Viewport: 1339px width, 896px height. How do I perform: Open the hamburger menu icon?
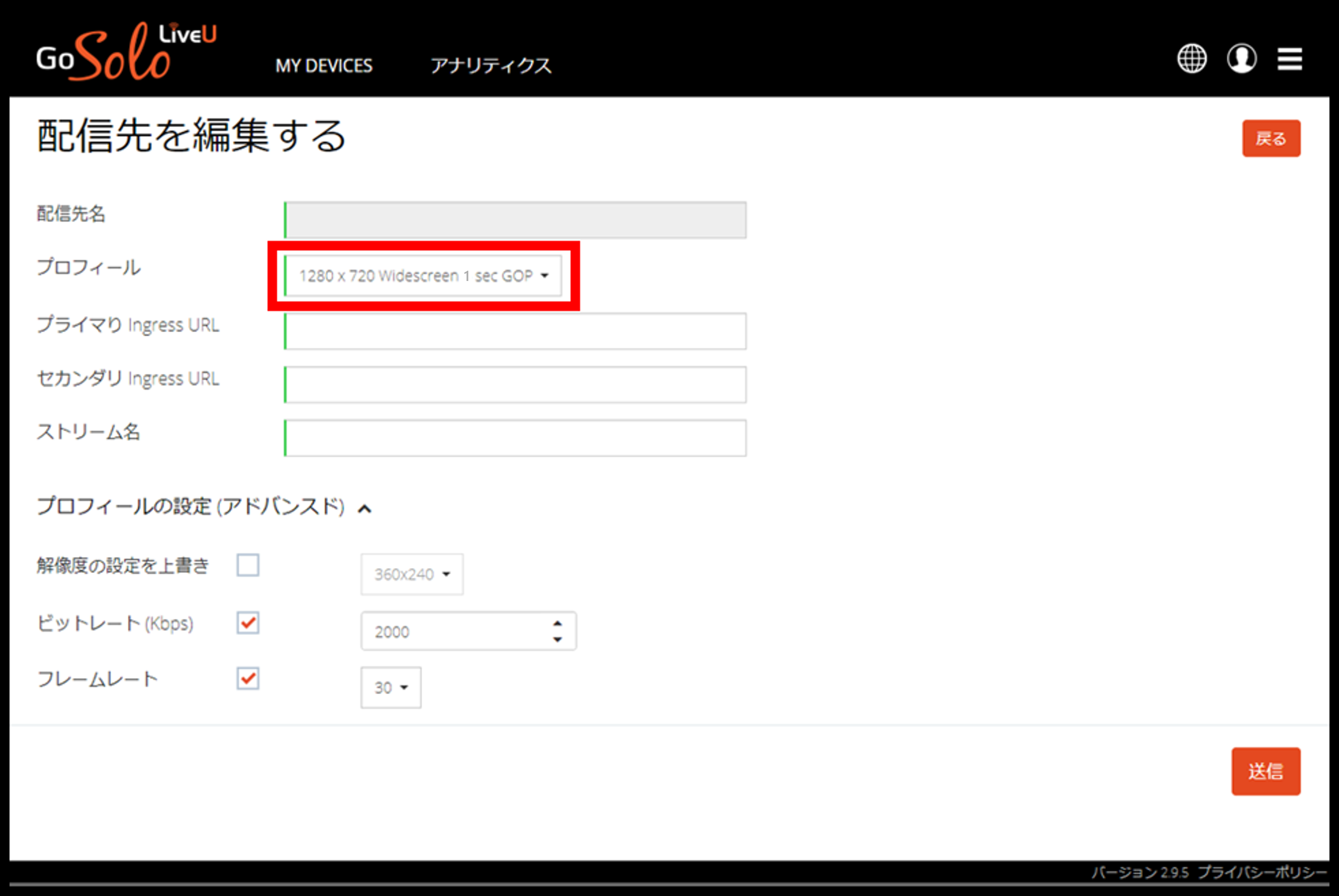click(x=1290, y=59)
